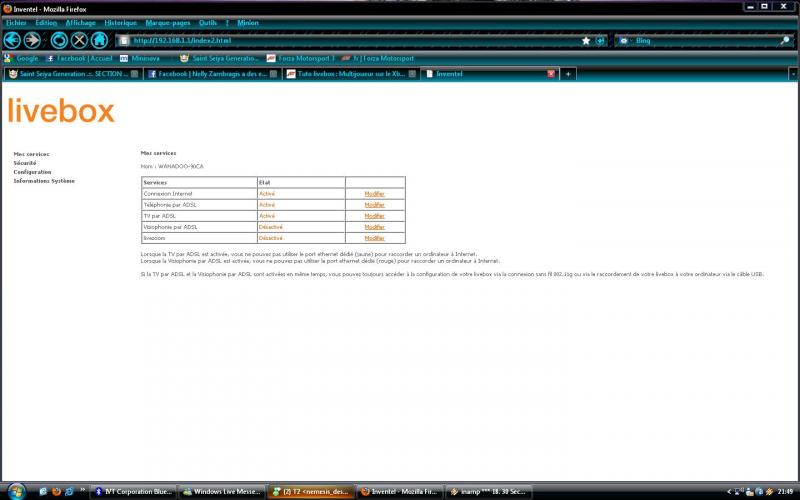The height and width of the screenshot is (500, 800).
Task: Click the system clock 21:49
Action: [786, 492]
